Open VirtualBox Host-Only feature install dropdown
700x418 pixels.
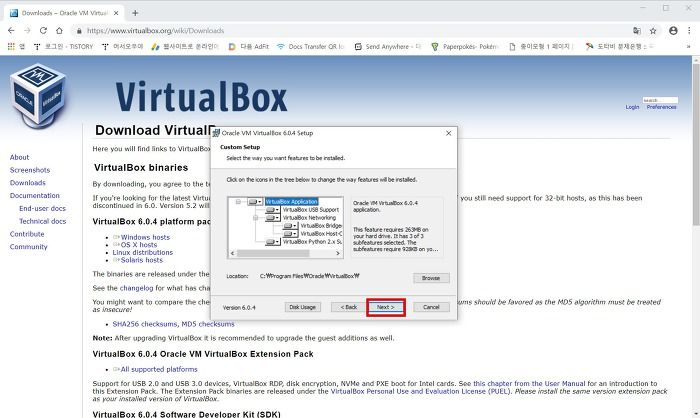(x=291, y=234)
